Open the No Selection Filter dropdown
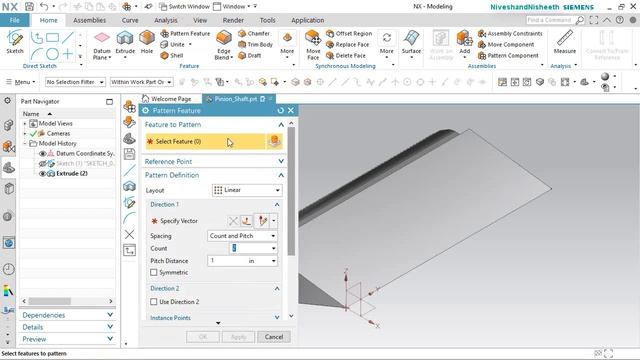640x360 pixels. pyautogui.click(x=75, y=82)
